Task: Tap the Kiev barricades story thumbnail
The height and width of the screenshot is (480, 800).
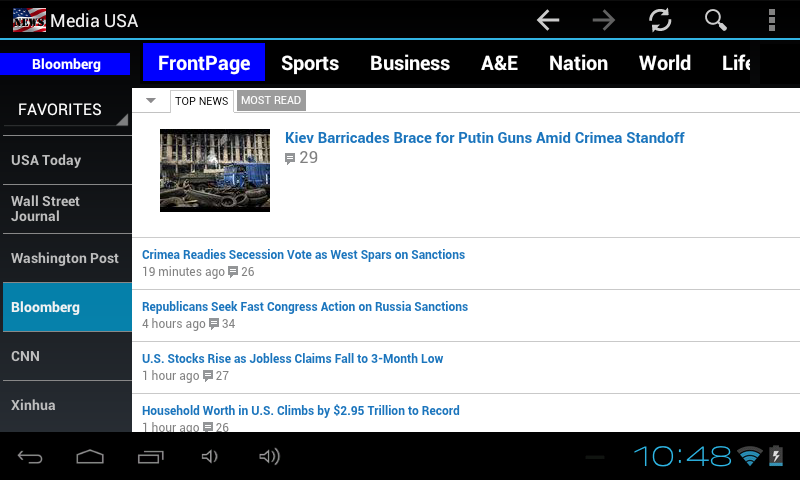Action: [215, 170]
